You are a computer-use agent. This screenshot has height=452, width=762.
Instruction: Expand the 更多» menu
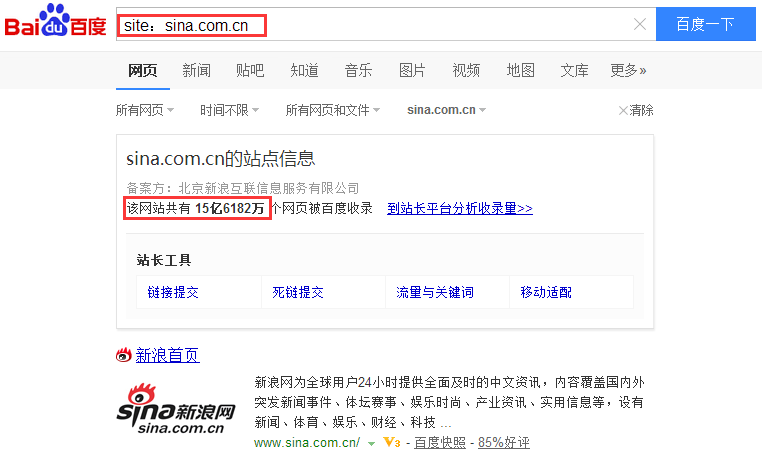coord(628,70)
